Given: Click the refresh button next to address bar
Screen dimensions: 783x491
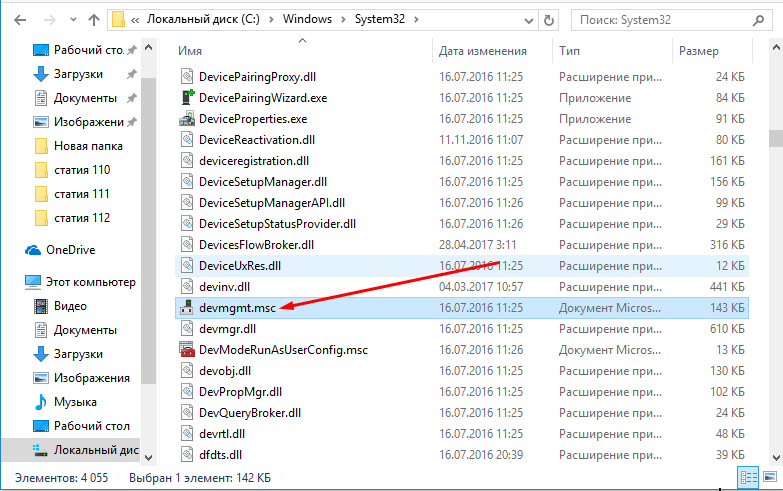Looking at the screenshot, I should click(x=551, y=19).
